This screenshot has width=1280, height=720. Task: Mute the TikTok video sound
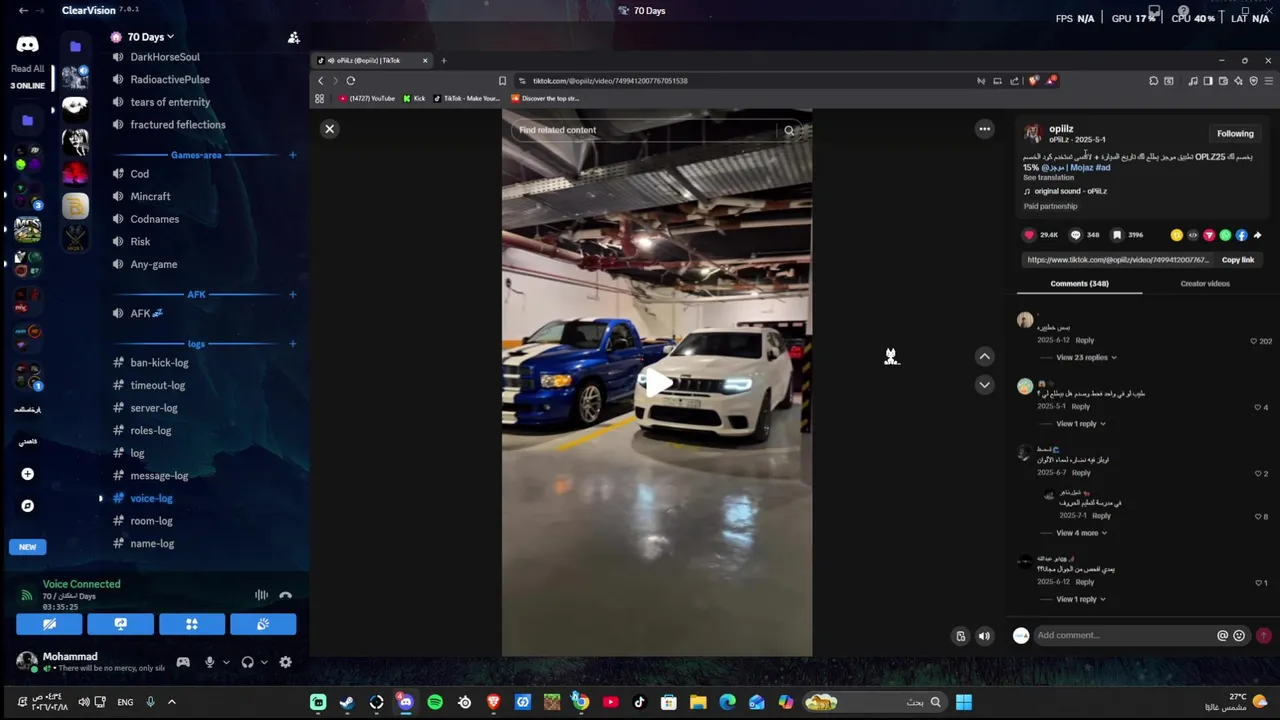click(x=984, y=636)
